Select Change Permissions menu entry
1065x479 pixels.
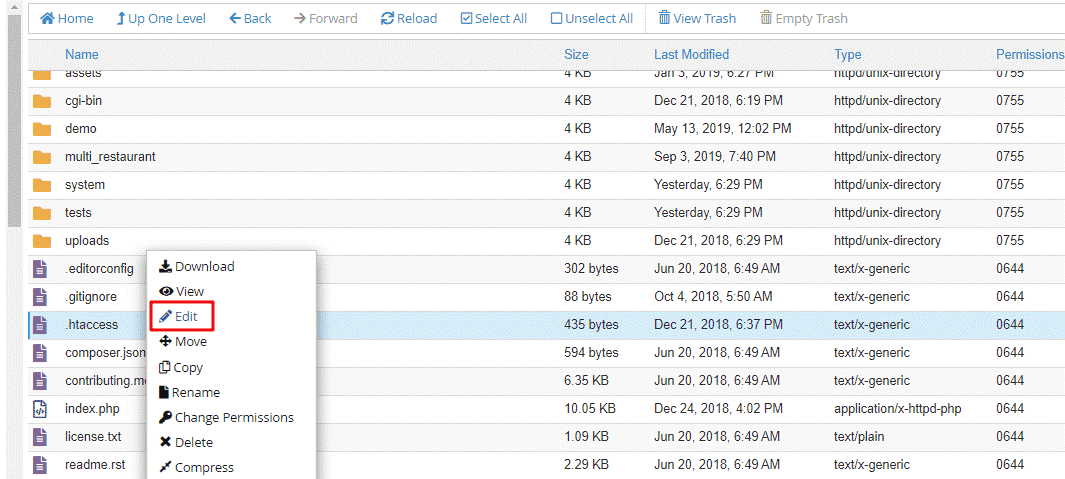(226, 417)
